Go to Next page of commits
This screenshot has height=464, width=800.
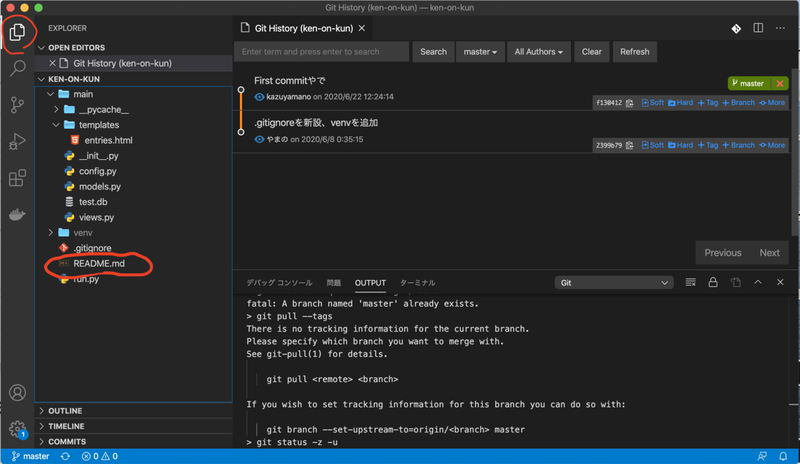(769, 253)
